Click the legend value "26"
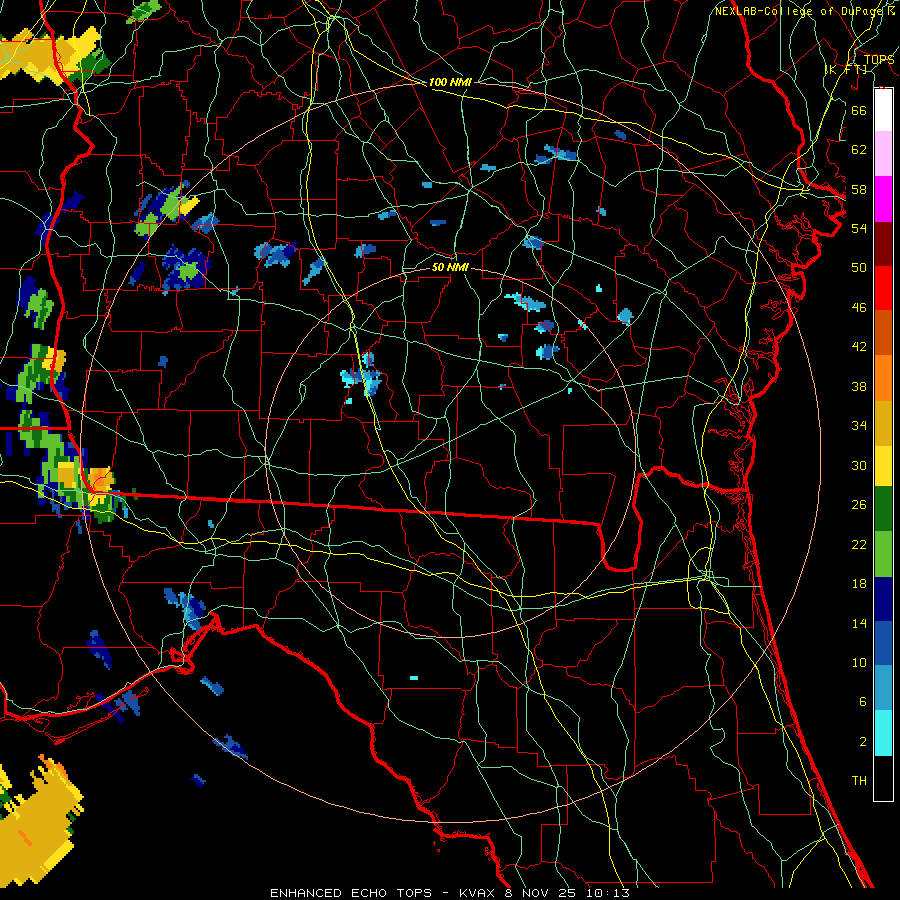900x900 pixels. coord(859,505)
